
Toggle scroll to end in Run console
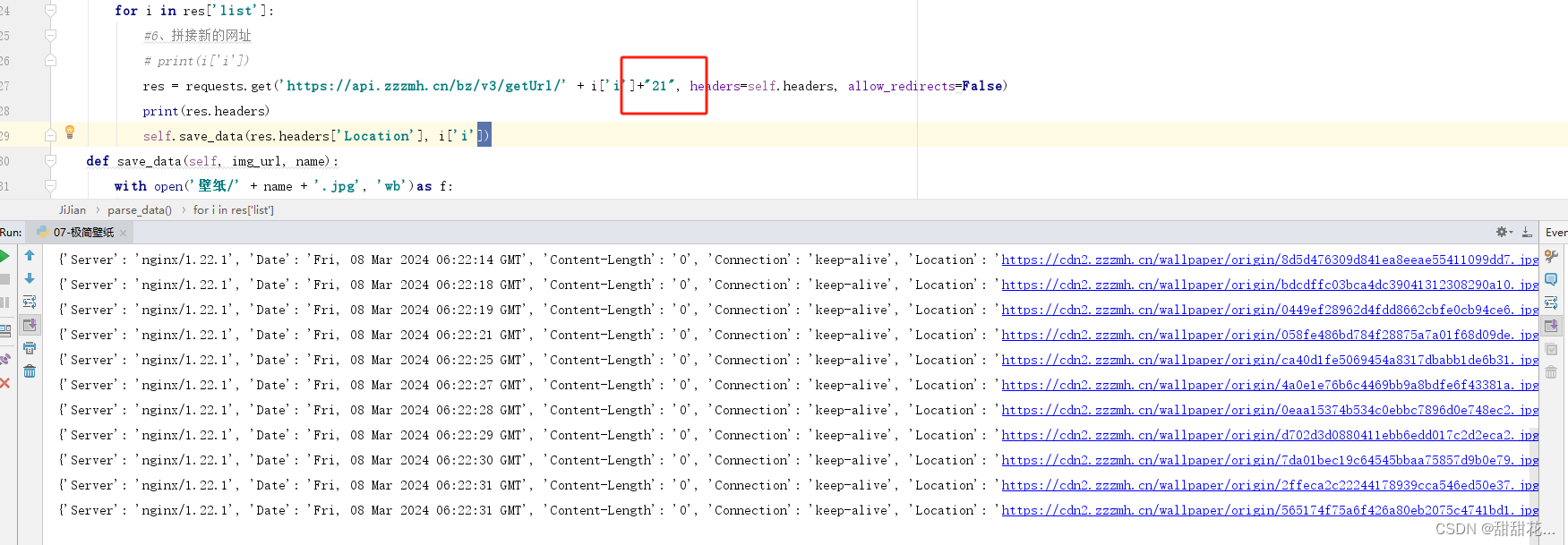[x=30, y=325]
